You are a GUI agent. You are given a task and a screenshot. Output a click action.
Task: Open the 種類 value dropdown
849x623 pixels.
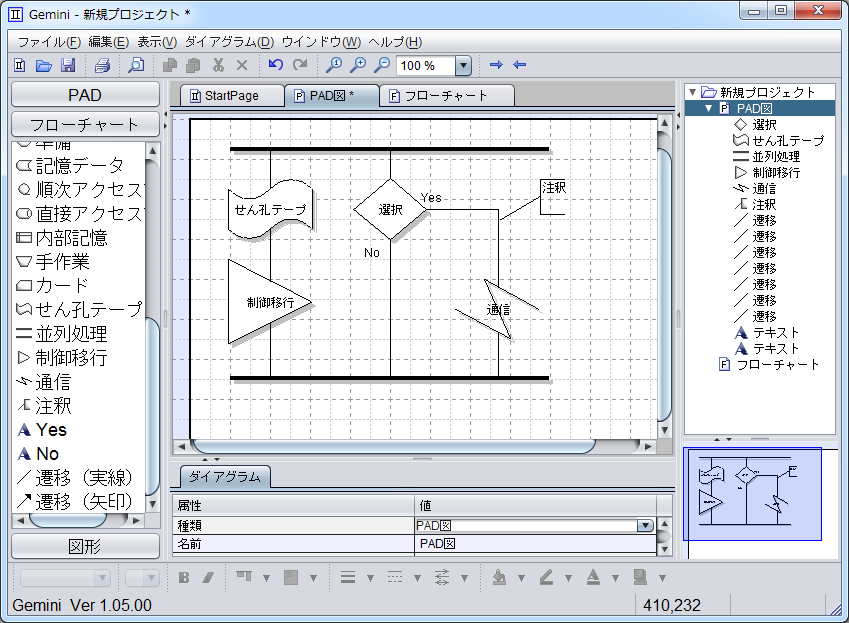[645, 526]
